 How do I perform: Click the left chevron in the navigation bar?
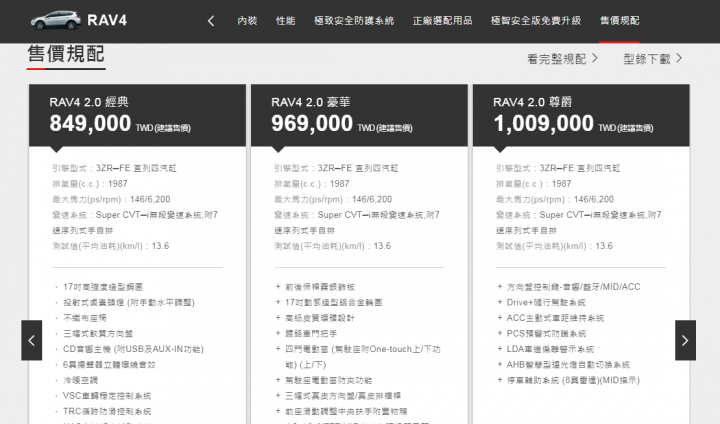pyautogui.click(x=211, y=21)
